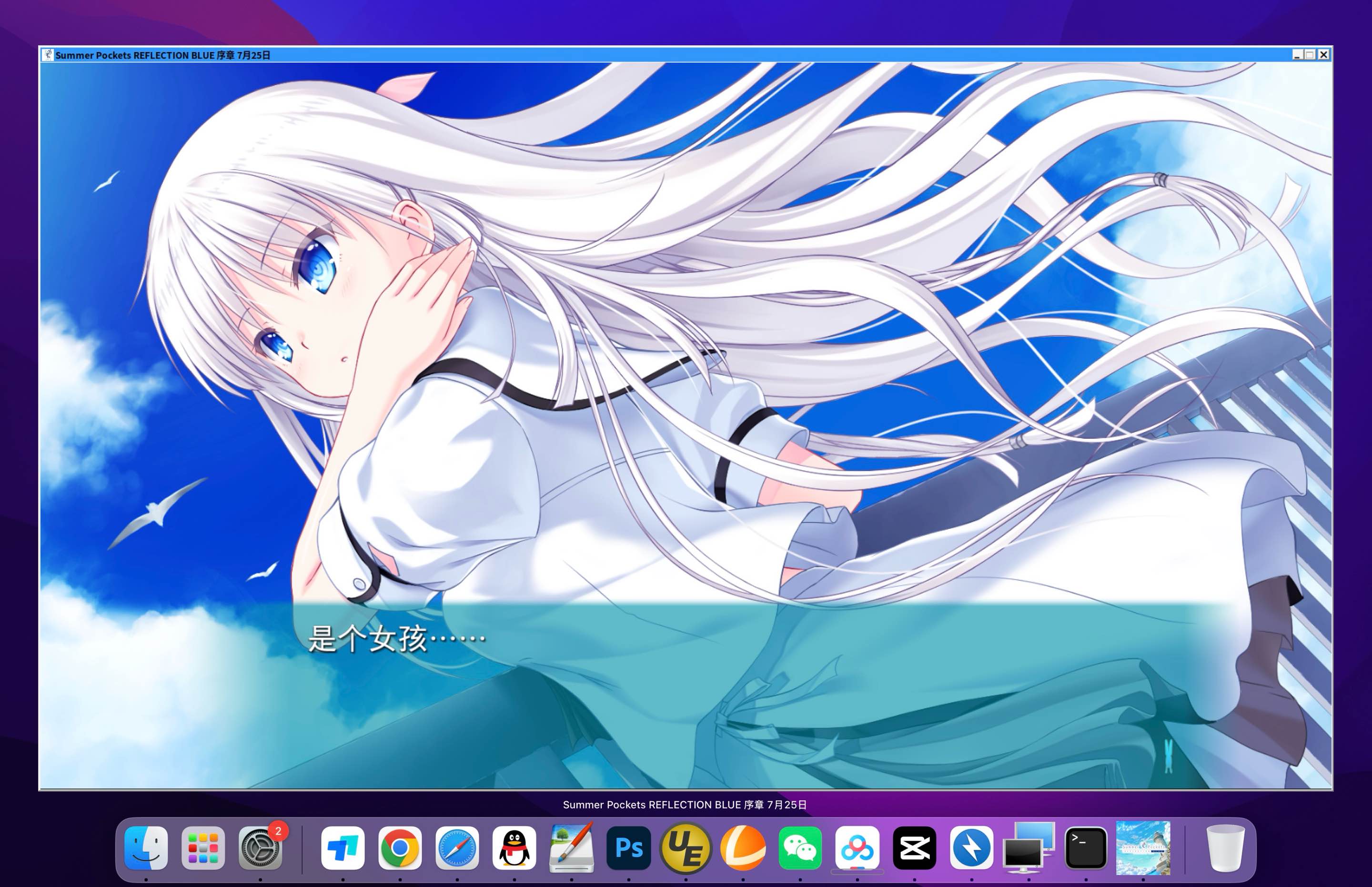This screenshot has width=1372, height=887.
Task: Open the game window's system menu icon
Action: coord(49,55)
